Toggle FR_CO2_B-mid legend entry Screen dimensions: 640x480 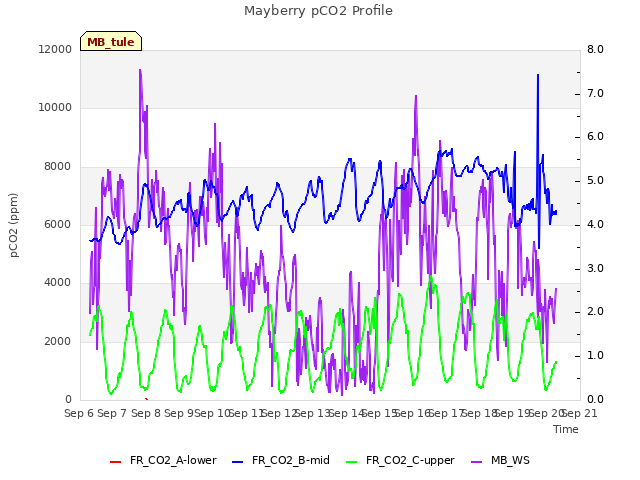point(281,460)
